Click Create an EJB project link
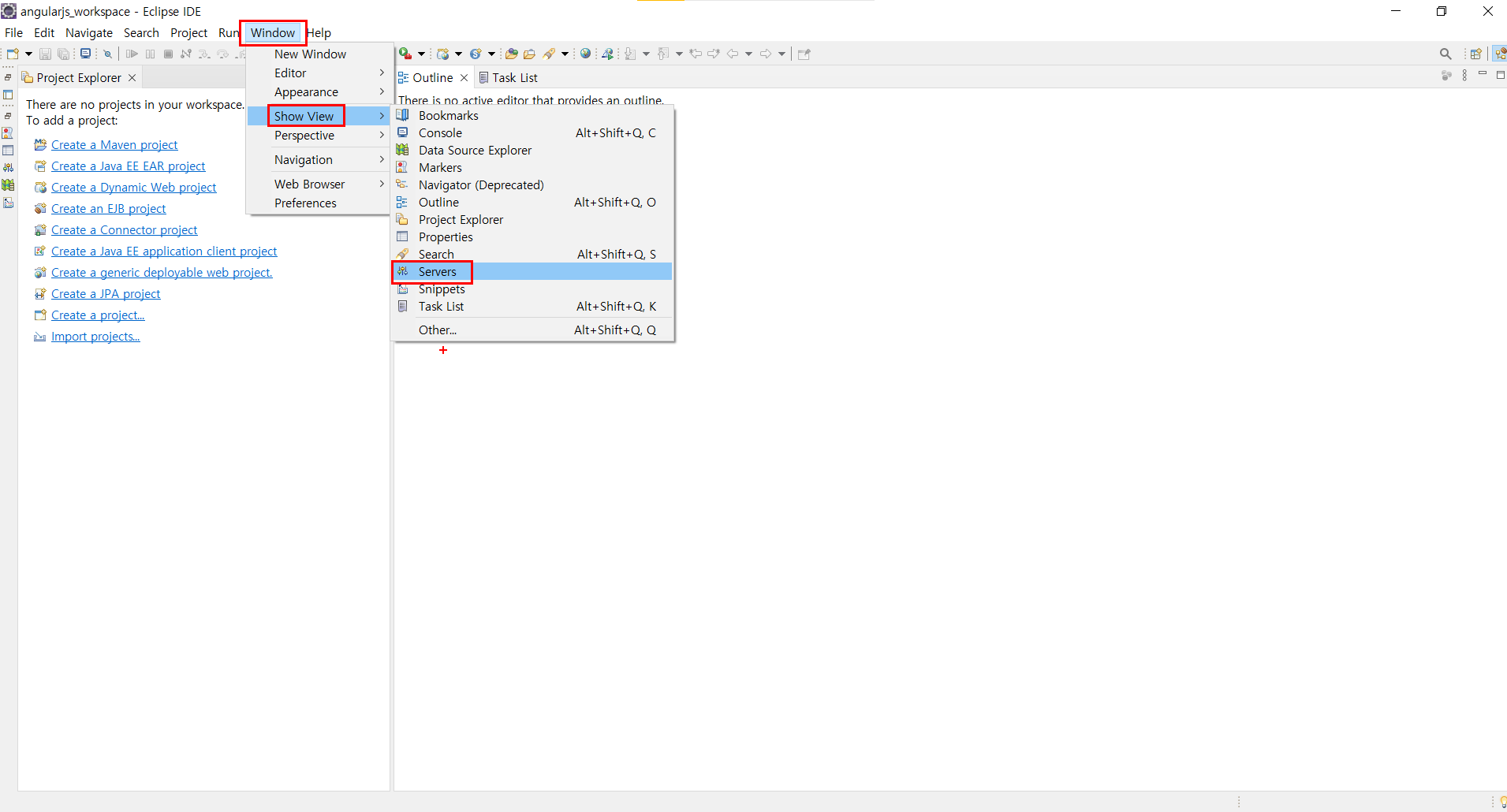This screenshot has width=1507, height=812. [108, 208]
